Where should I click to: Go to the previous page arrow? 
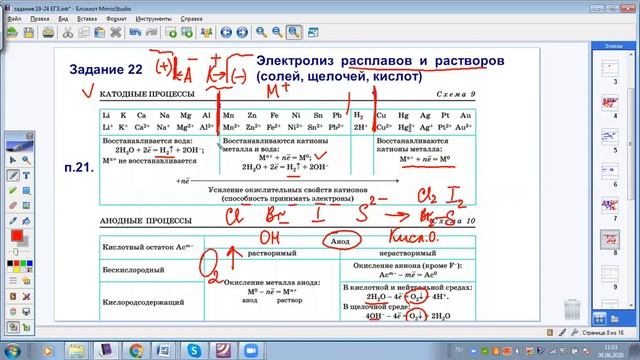226,32
